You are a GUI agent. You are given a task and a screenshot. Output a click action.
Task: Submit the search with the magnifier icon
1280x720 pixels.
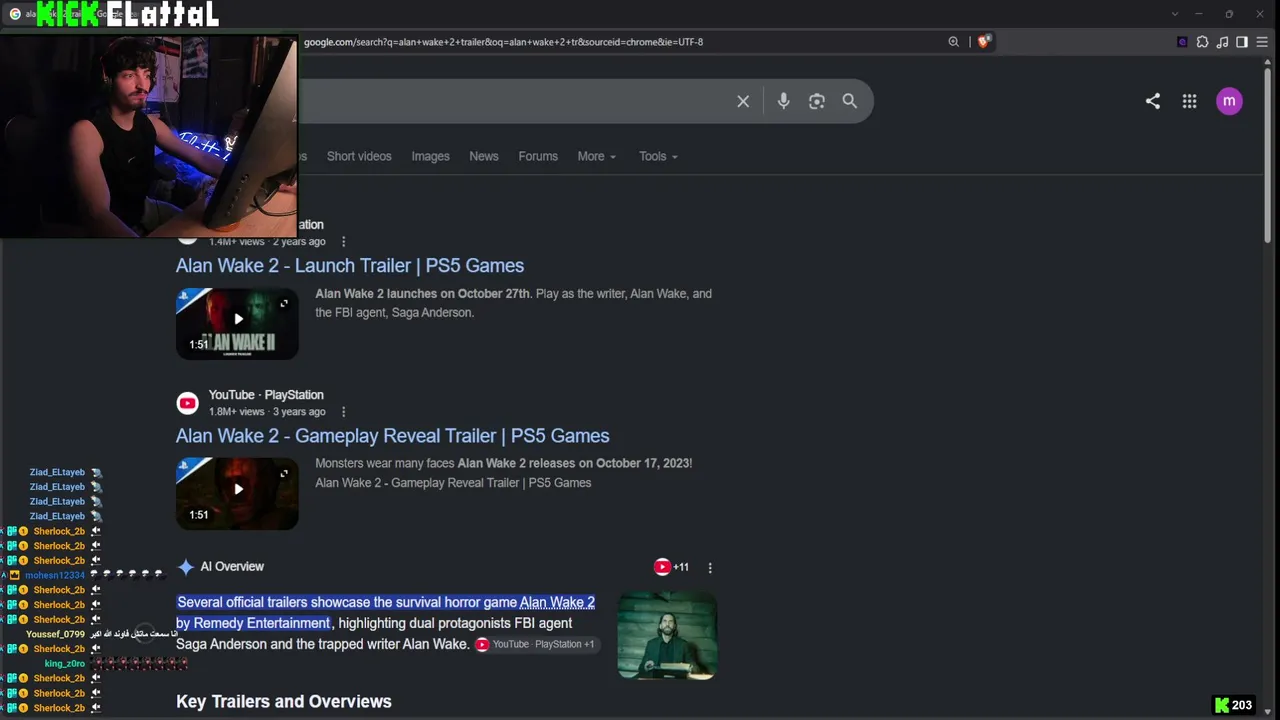pos(850,101)
